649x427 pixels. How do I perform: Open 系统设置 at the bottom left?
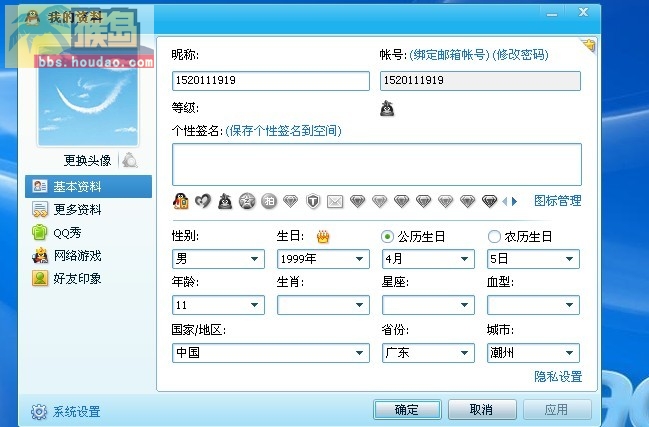(x=77, y=412)
